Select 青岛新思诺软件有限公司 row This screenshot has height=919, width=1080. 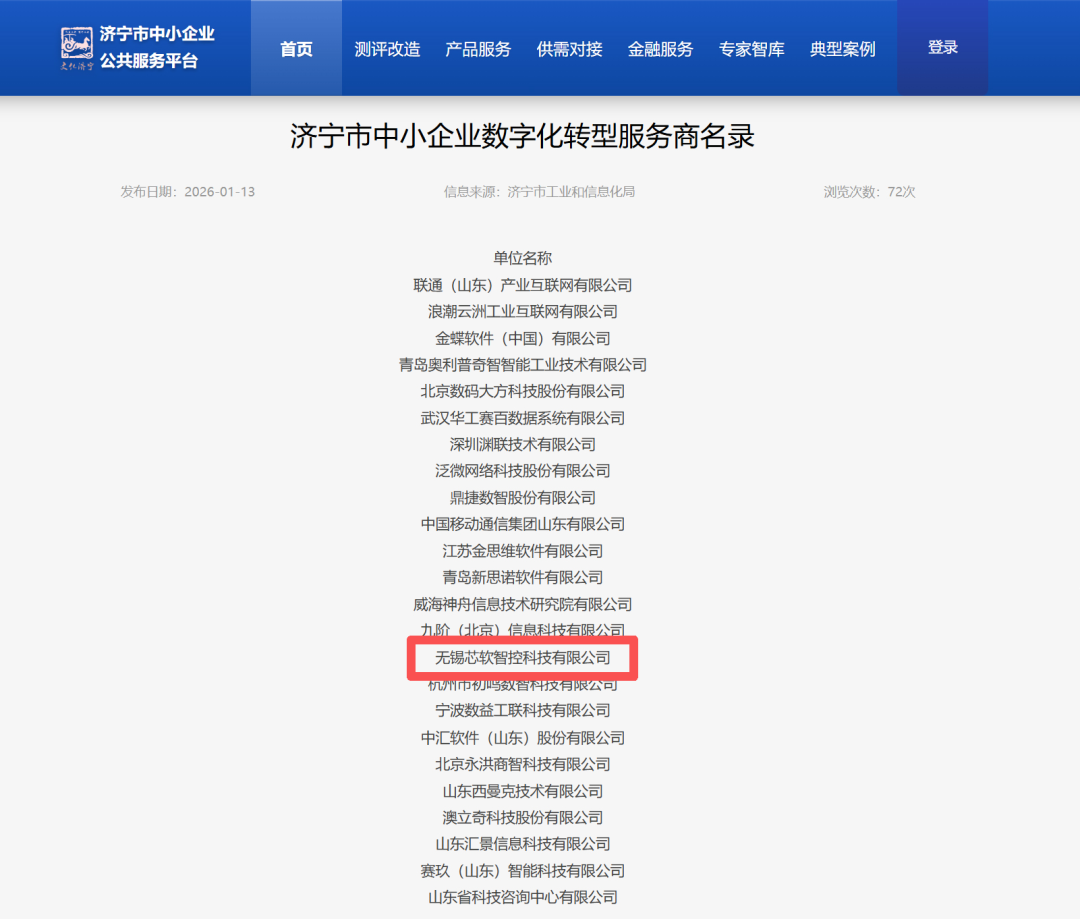pos(522,577)
